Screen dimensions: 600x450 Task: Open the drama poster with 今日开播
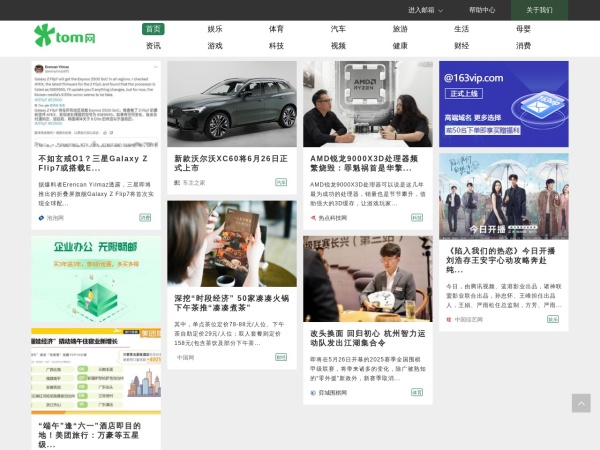(504, 196)
